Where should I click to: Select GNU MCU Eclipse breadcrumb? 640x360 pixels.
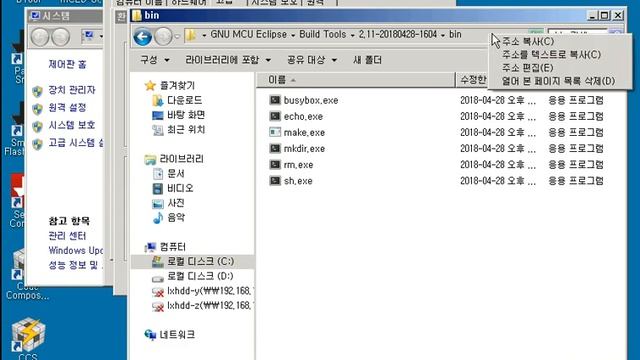pos(248,35)
